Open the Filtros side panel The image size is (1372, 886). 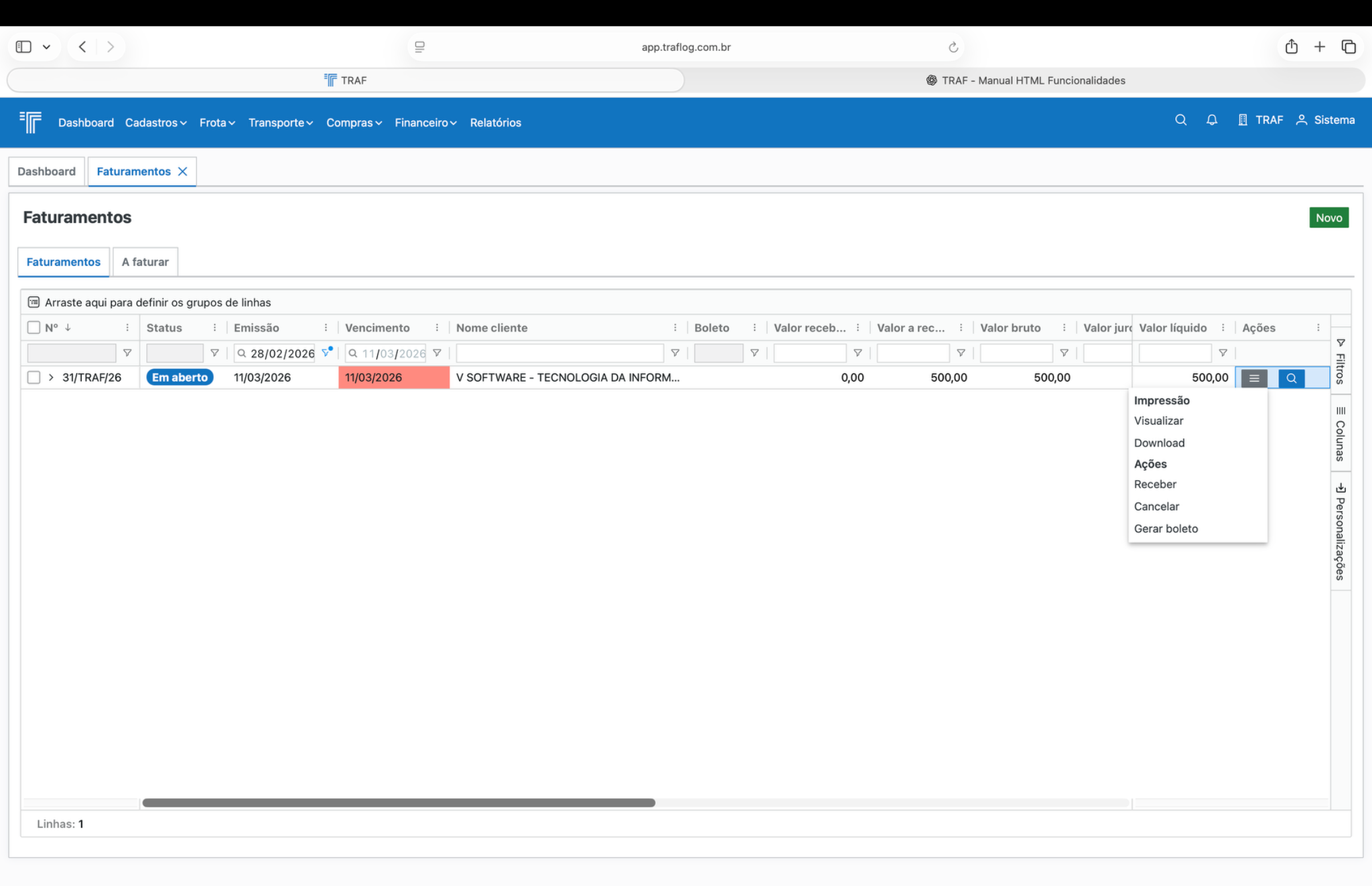tap(1340, 362)
